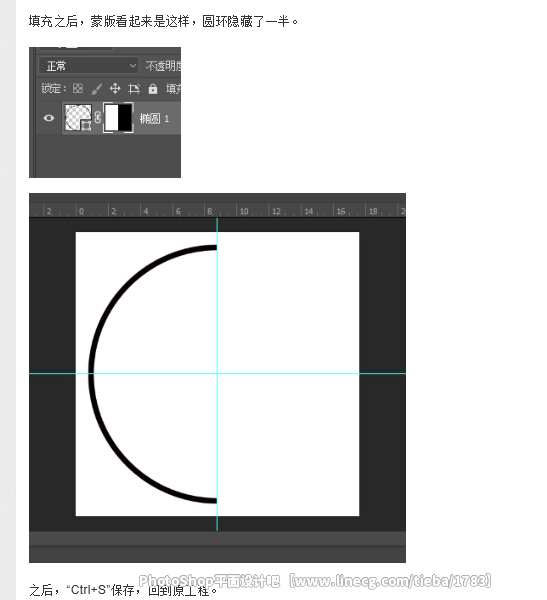Click the layer name 椭圆 1

click(x=154, y=119)
